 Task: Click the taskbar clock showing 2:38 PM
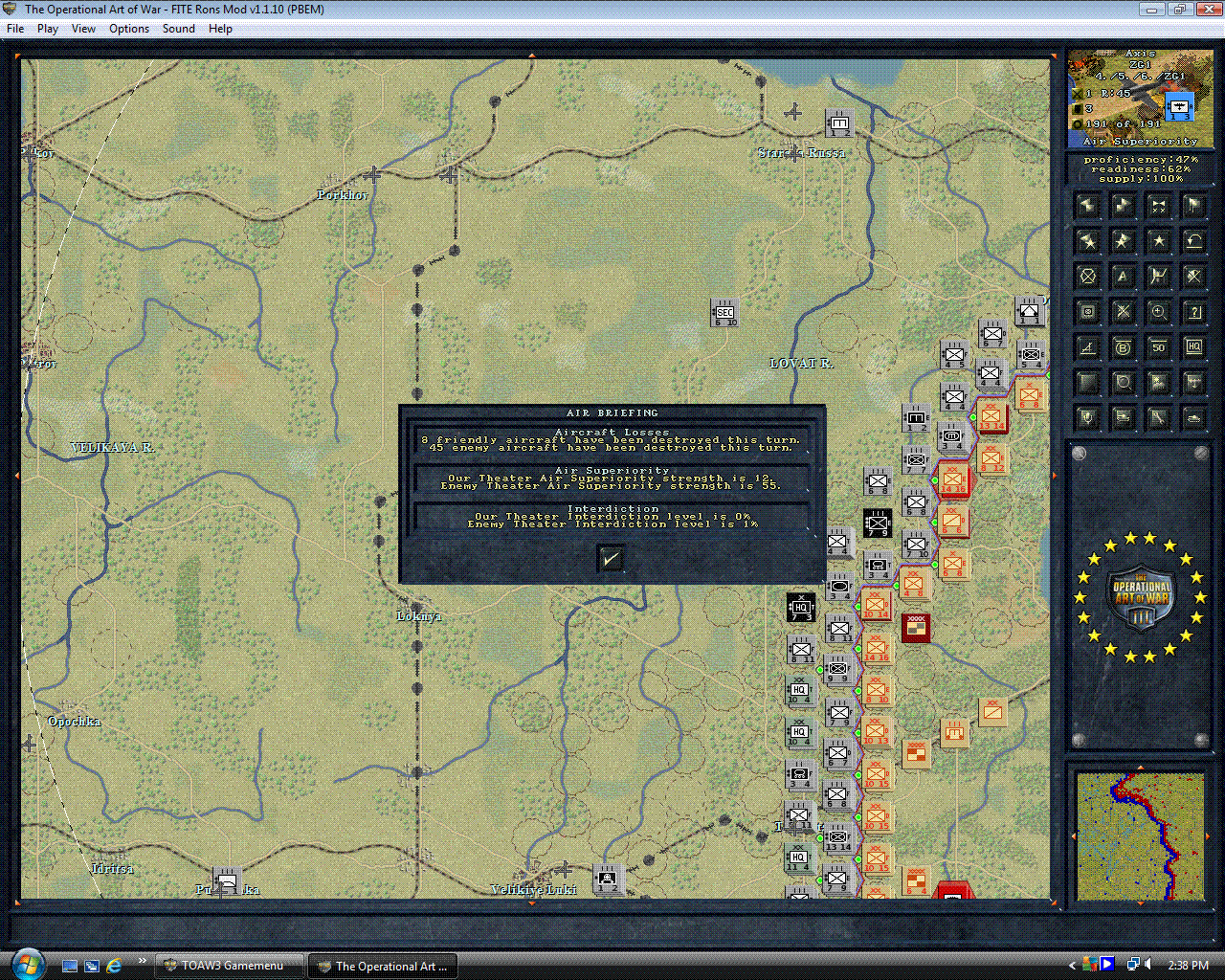tap(1188, 966)
